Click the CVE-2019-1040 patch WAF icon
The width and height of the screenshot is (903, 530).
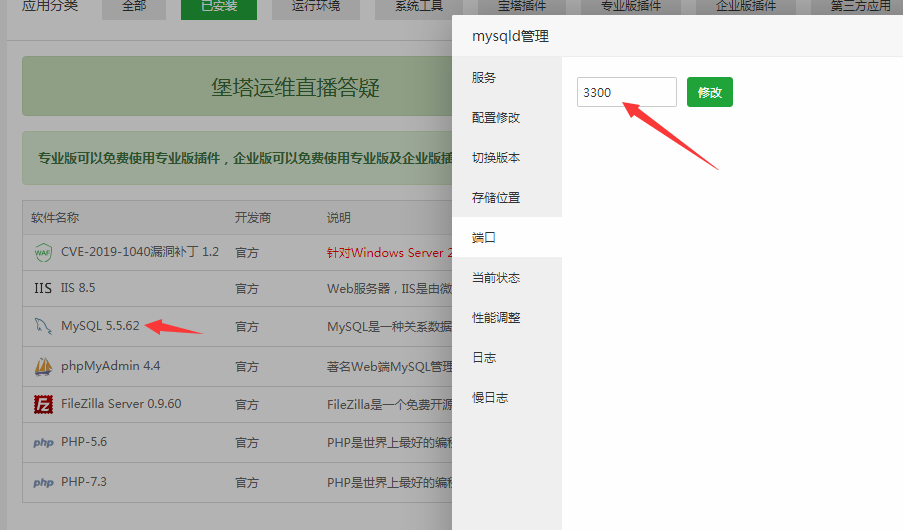point(43,252)
